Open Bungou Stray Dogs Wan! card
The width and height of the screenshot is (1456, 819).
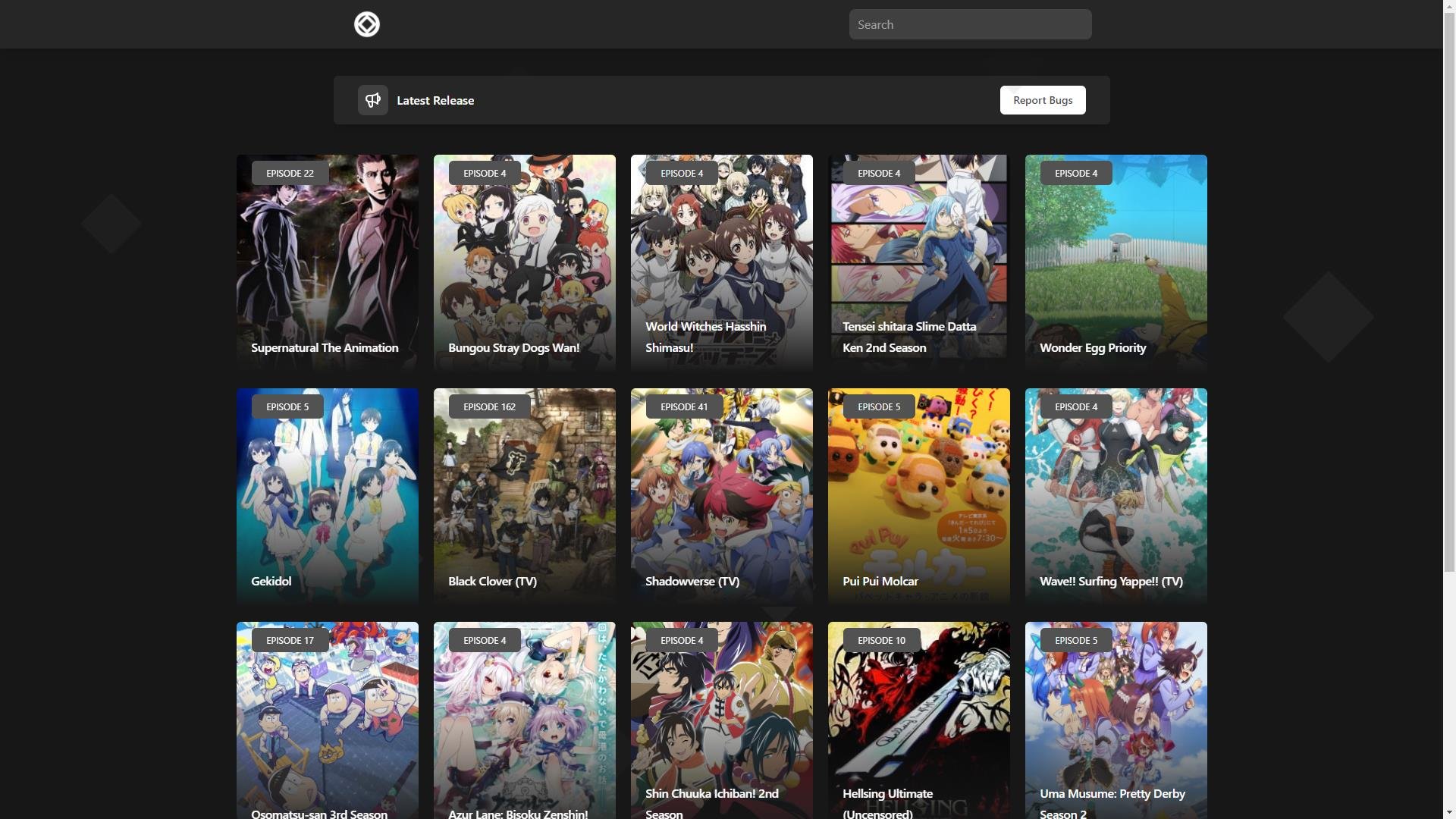[x=525, y=262]
